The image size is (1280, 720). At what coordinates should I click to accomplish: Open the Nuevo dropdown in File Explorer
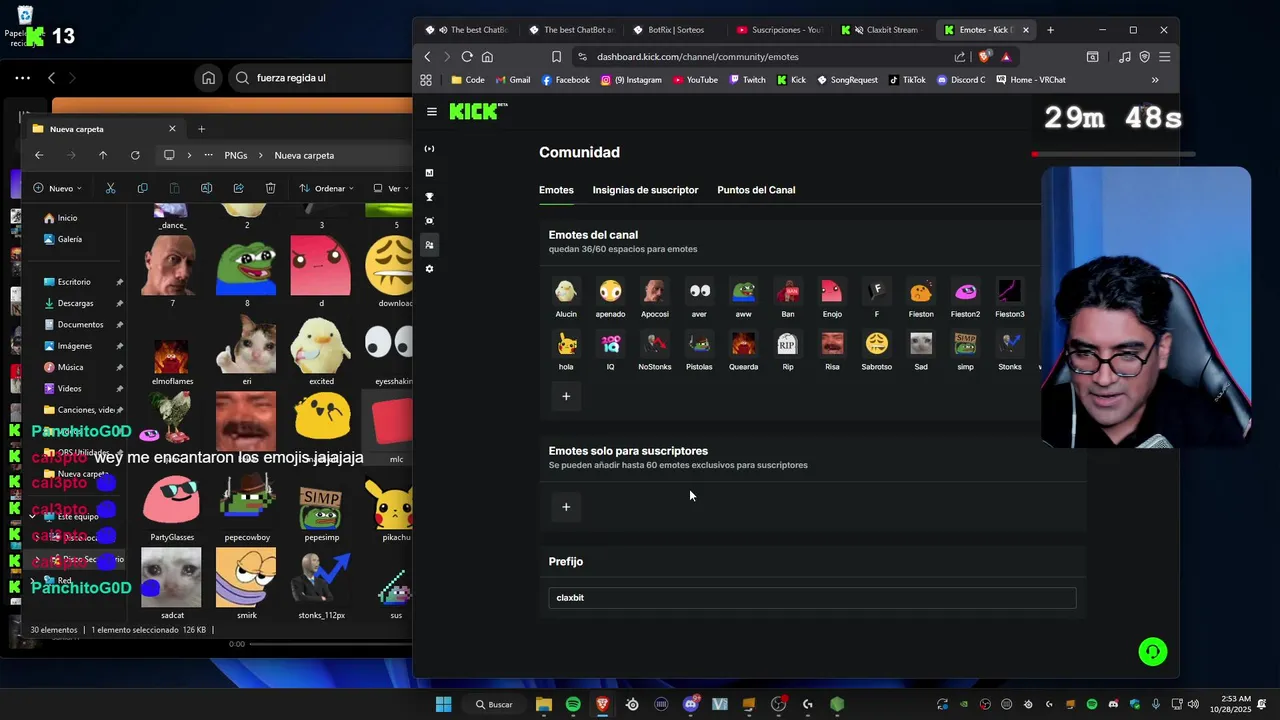click(x=58, y=188)
